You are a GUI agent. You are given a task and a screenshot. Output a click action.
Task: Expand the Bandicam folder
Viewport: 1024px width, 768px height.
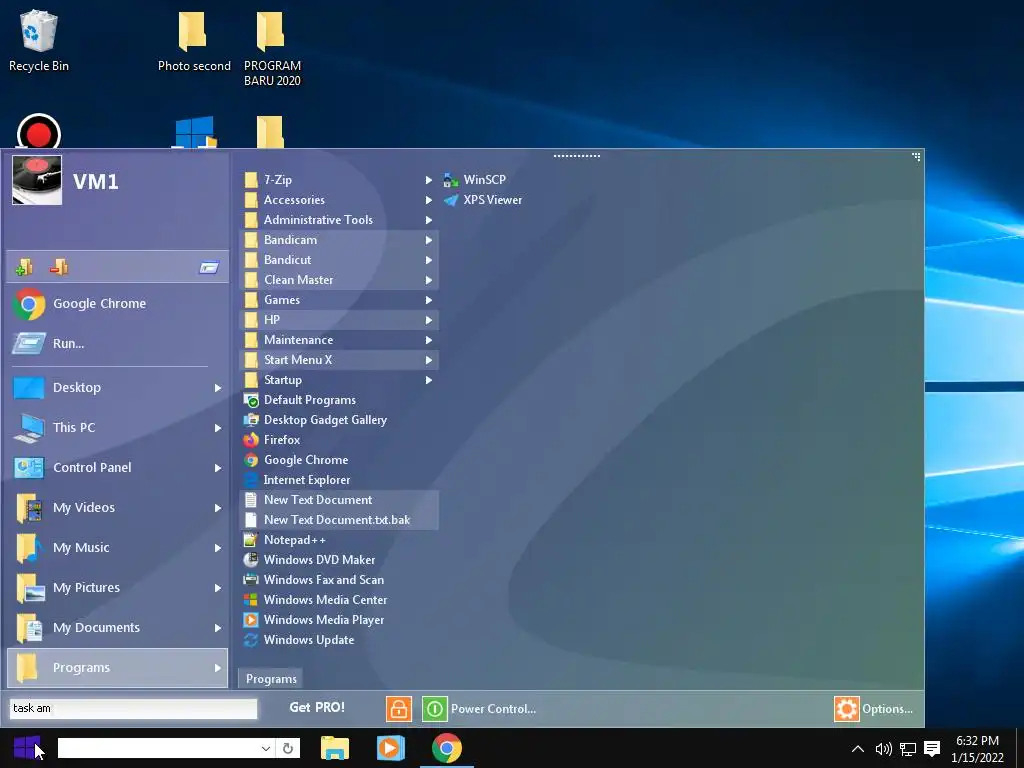coord(340,240)
